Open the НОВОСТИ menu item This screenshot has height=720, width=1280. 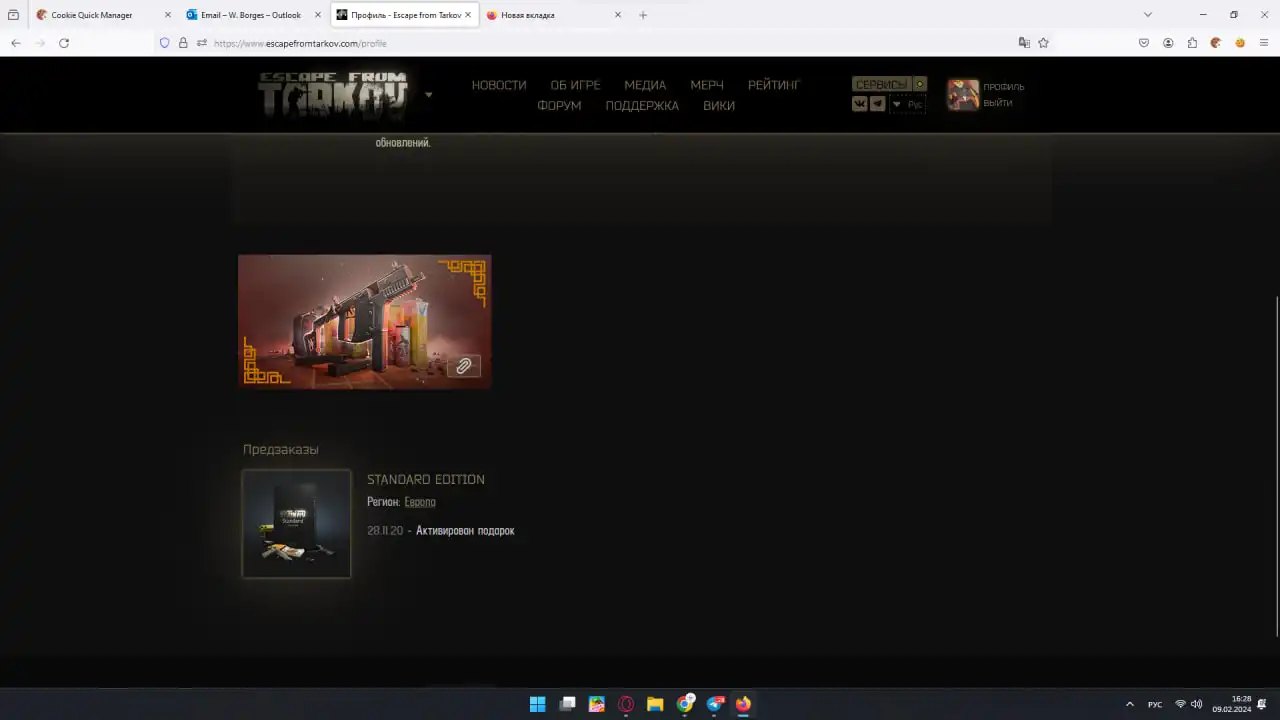(x=499, y=85)
